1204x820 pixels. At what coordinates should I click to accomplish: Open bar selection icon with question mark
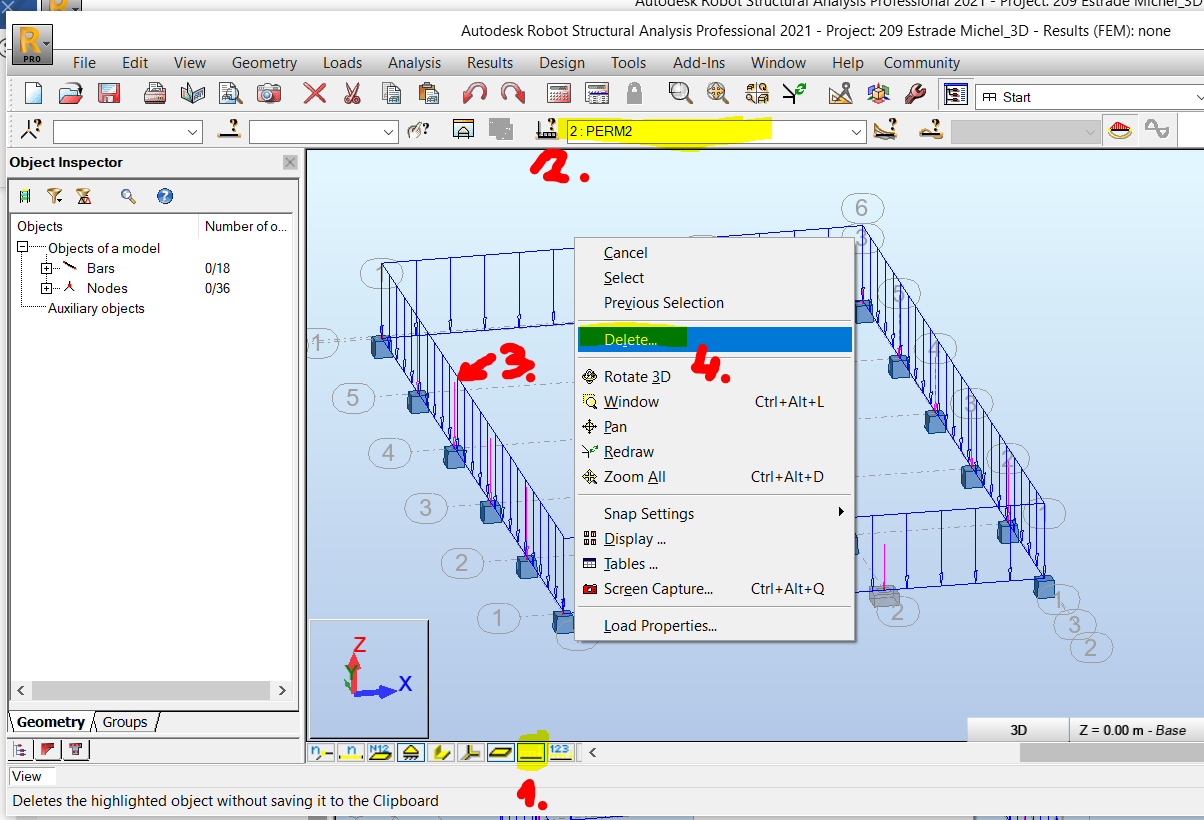coord(231,130)
